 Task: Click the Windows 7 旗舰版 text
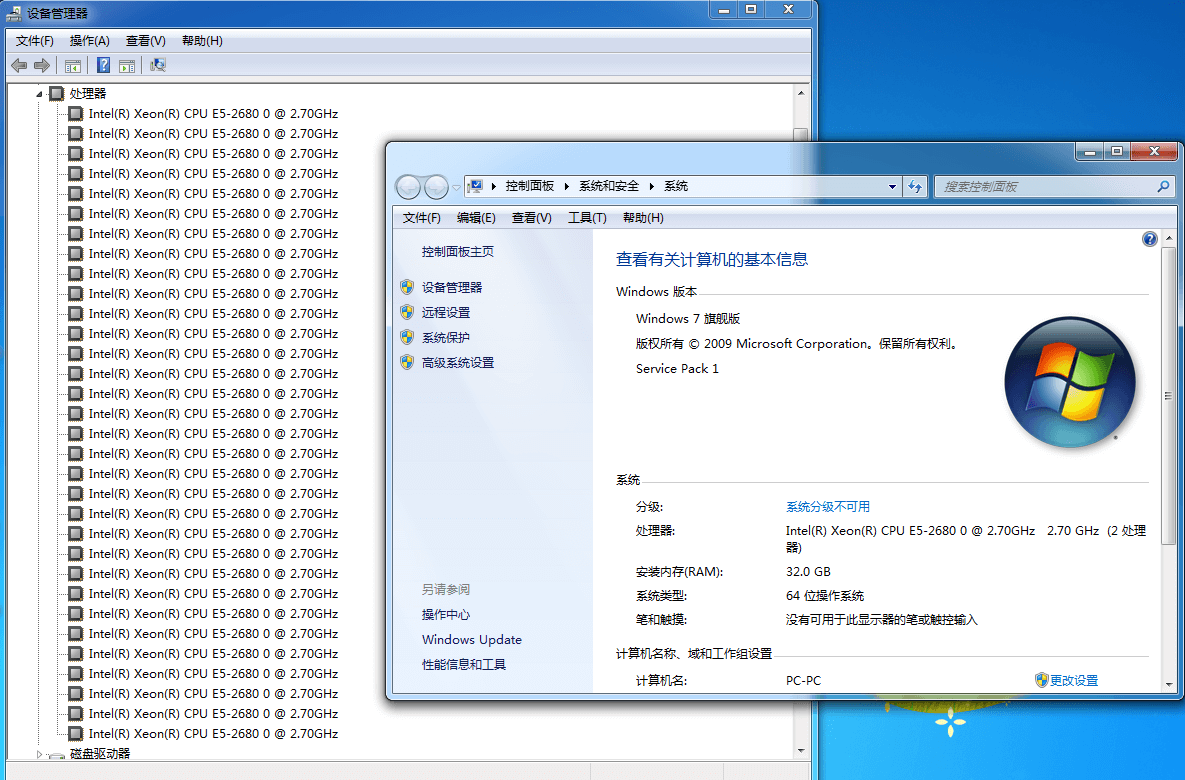(x=688, y=319)
